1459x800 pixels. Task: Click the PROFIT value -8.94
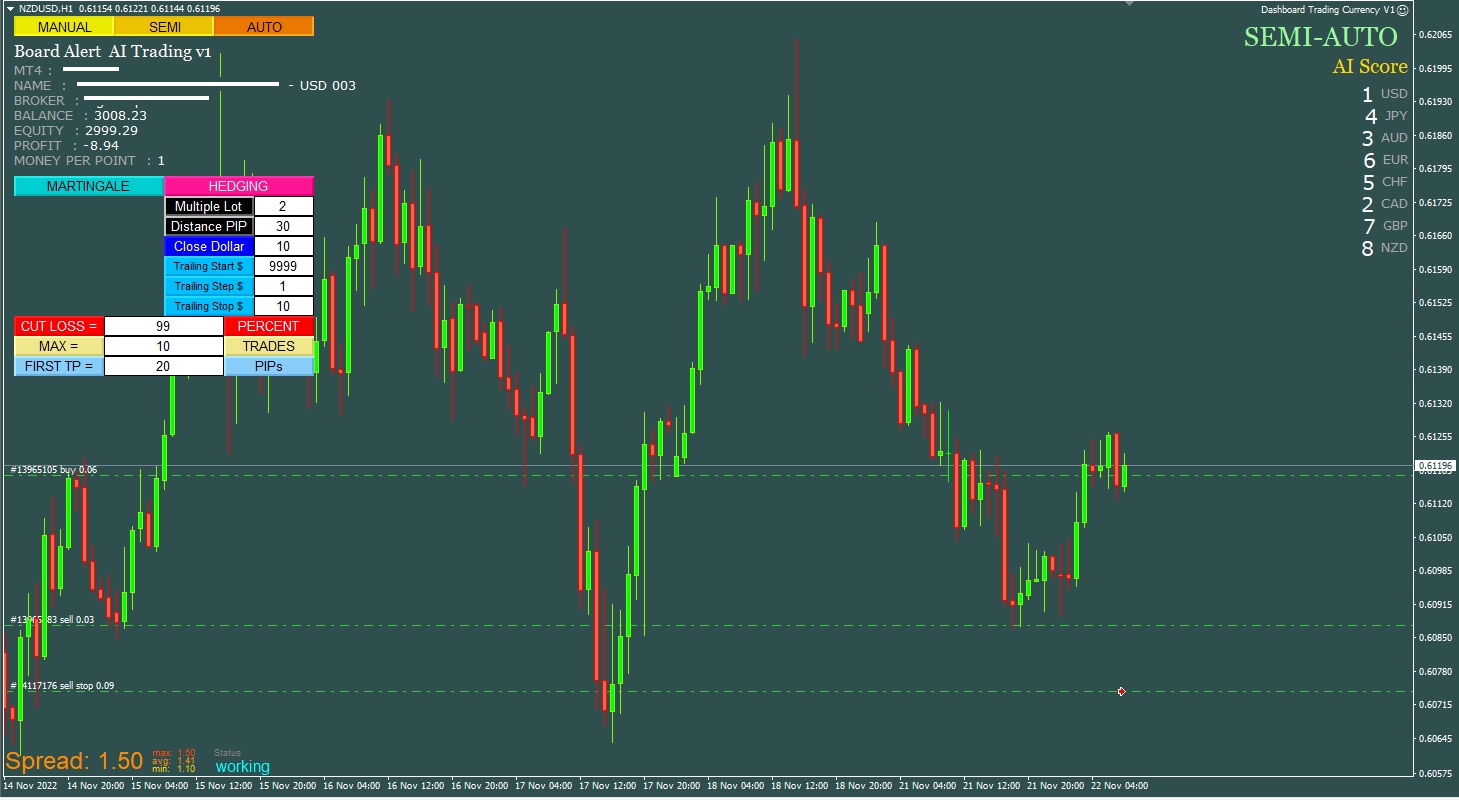point(101,145)
